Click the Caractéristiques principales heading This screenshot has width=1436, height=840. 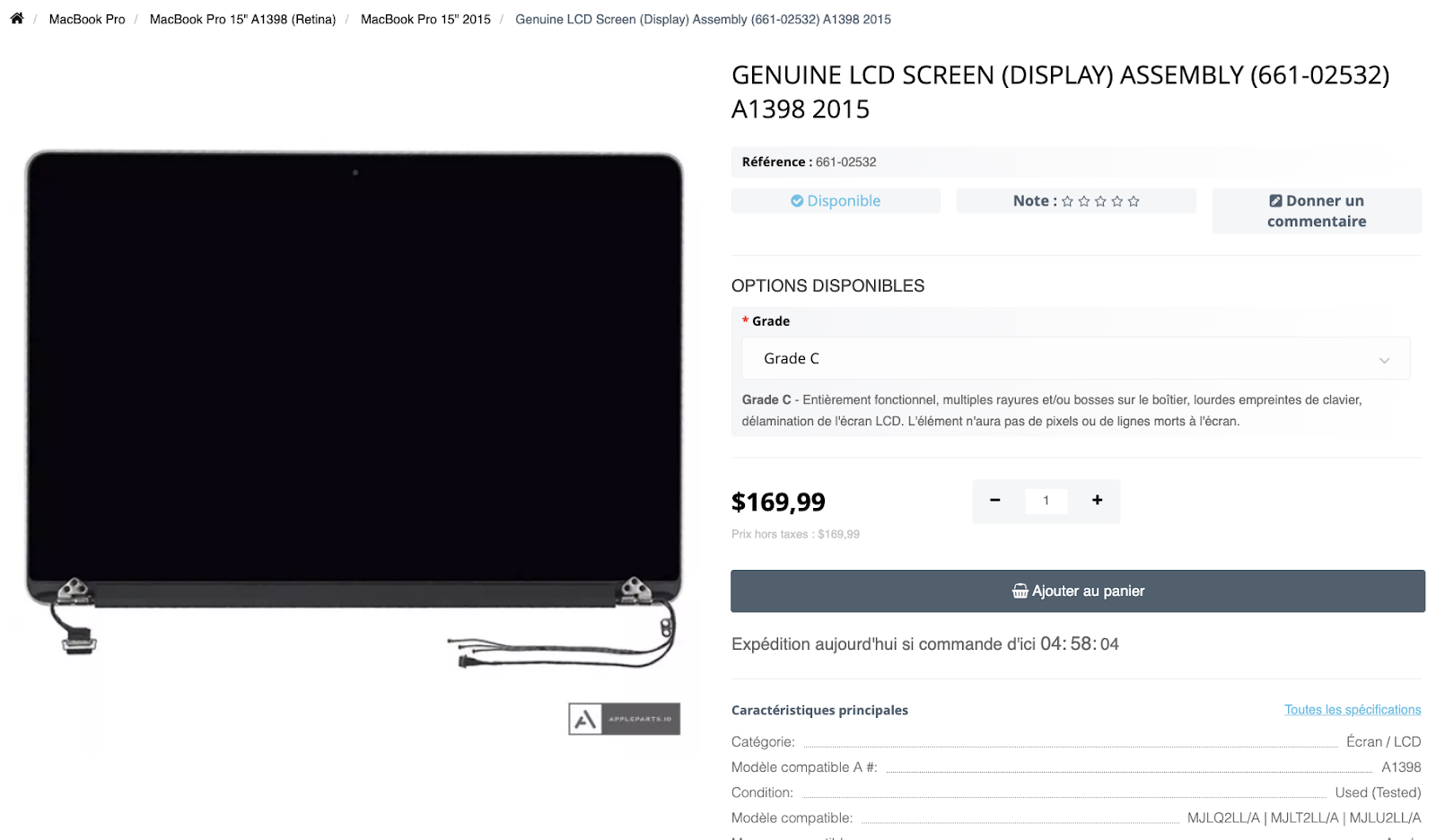tap(819, 710)
